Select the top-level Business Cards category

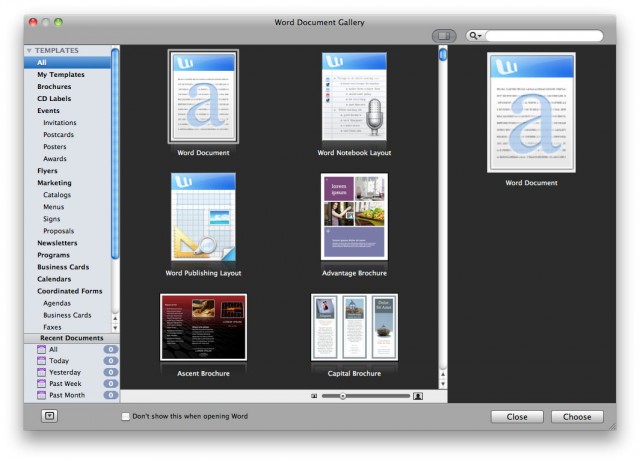click(x=63, y=267)
